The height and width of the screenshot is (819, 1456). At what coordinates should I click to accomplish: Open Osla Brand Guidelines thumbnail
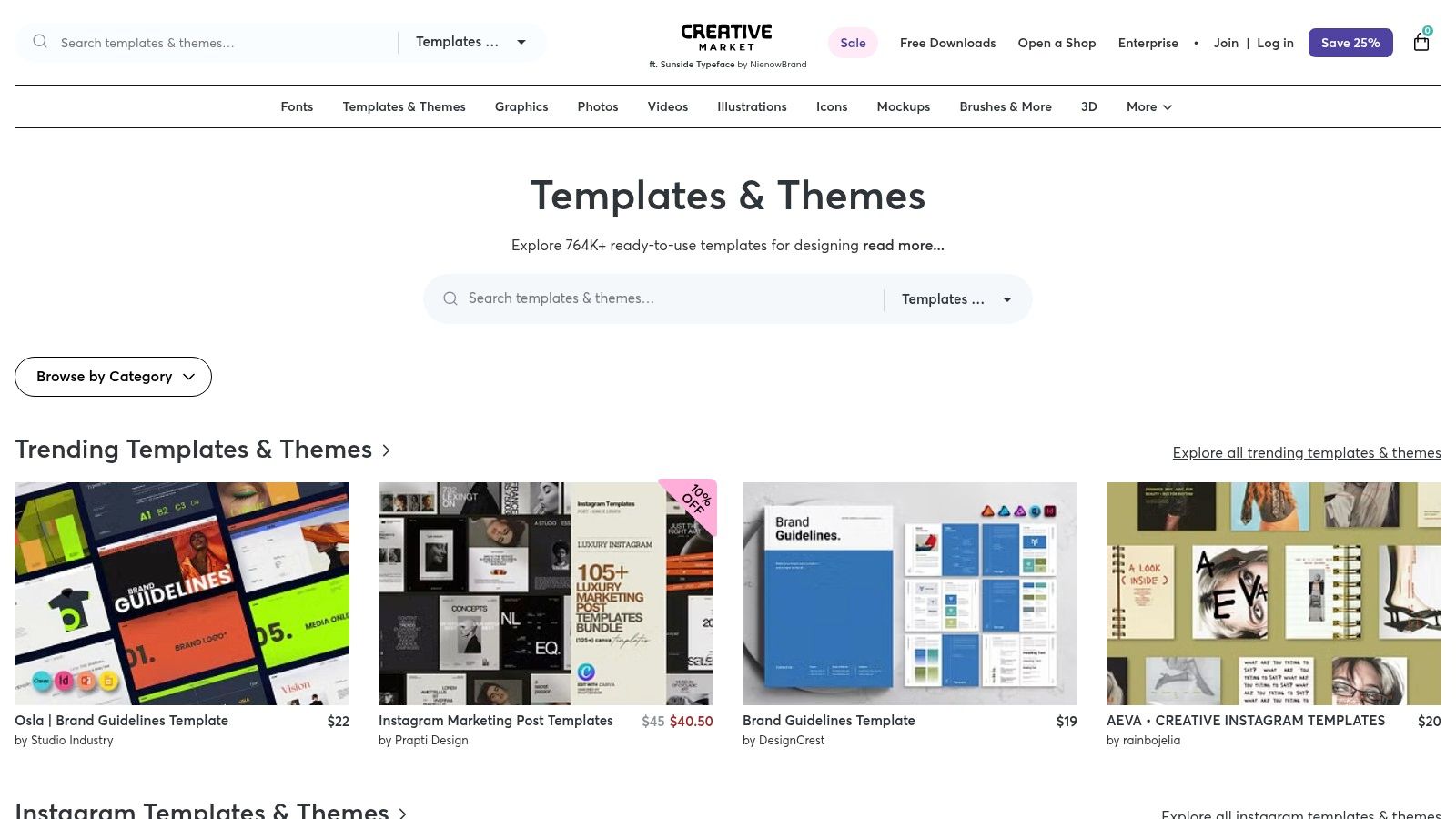coord(182,593)
